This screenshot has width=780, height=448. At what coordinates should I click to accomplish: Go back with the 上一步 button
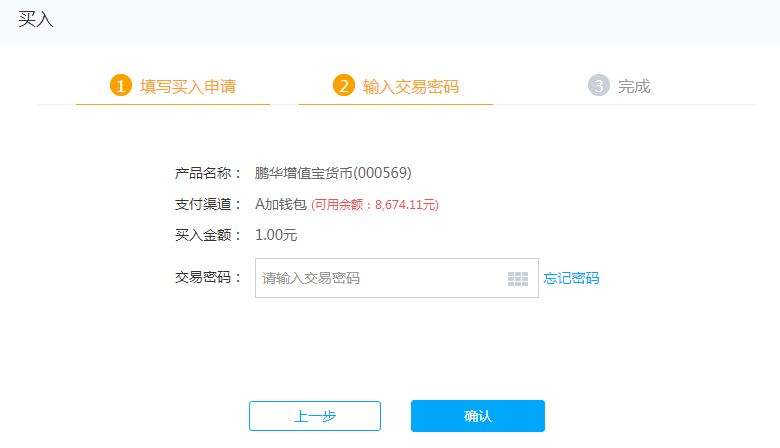(315, 416)
